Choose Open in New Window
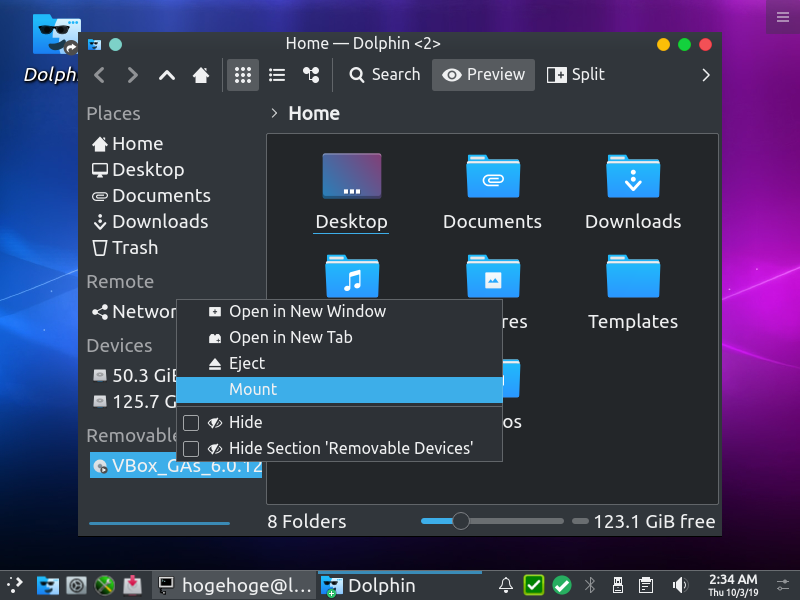The image size is (800, 600). click(x=339, y=311)
